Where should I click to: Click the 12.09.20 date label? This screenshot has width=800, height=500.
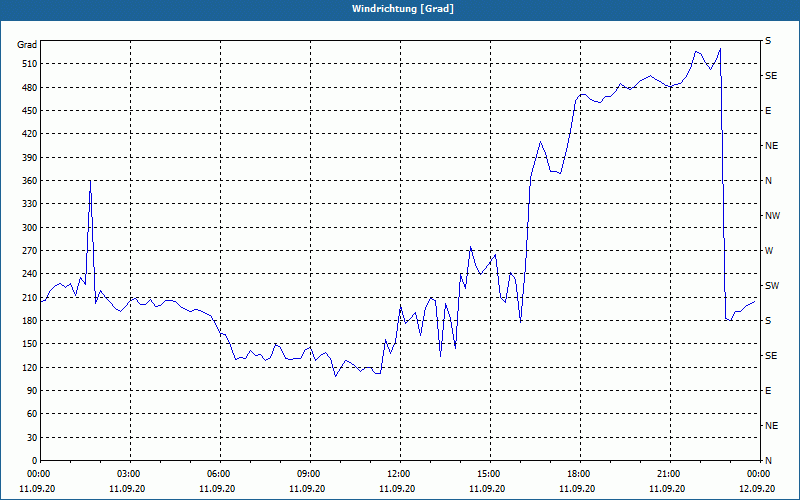(757, 488)
